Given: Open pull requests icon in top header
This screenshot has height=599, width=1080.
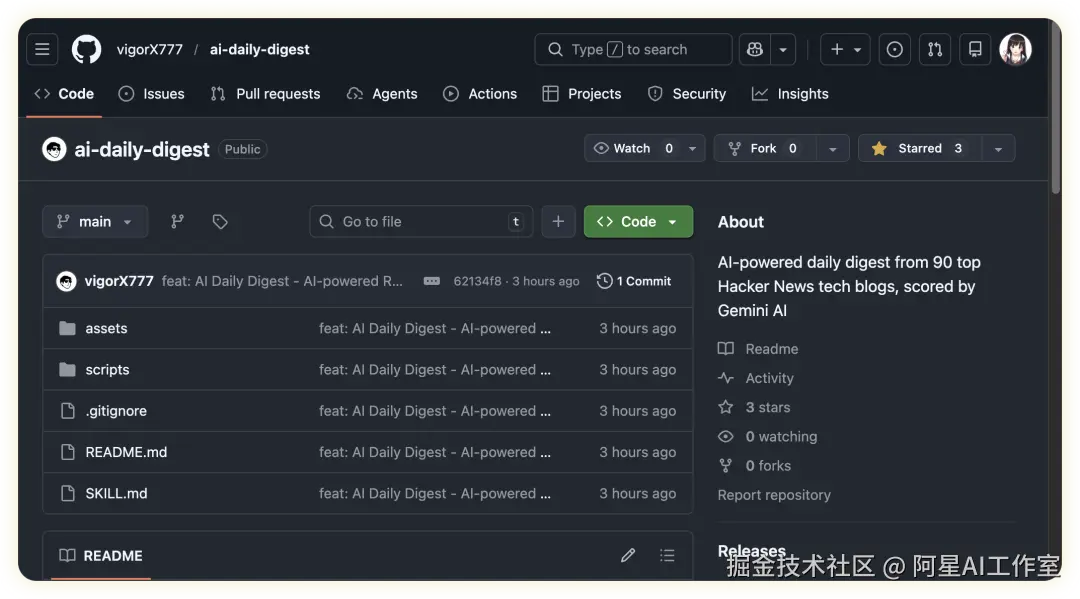Looking at the screenshot, I should pyautogui.click(x=935, y=50).
